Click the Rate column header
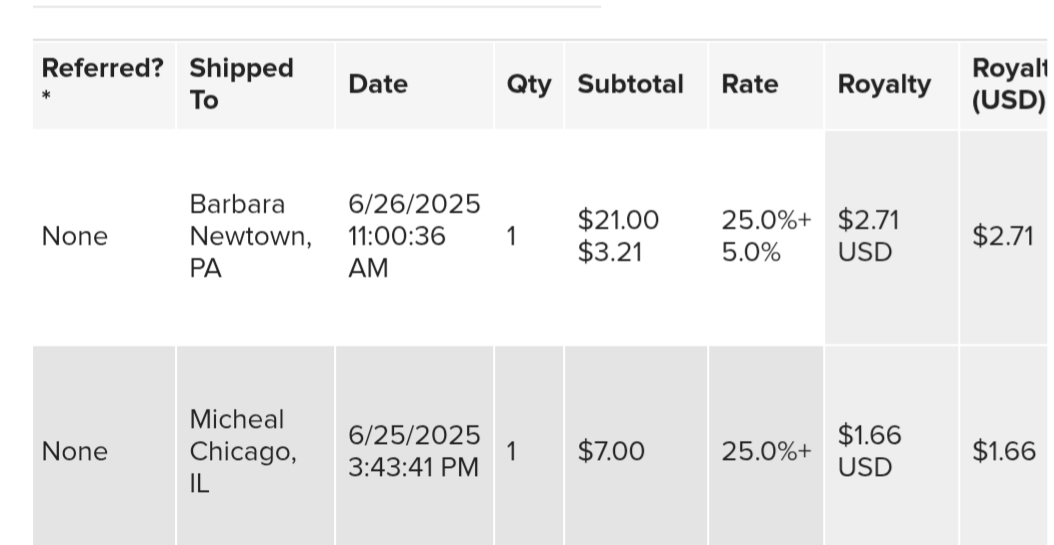Viewport: 1054px width, 545px height. [x=766, y=85]
